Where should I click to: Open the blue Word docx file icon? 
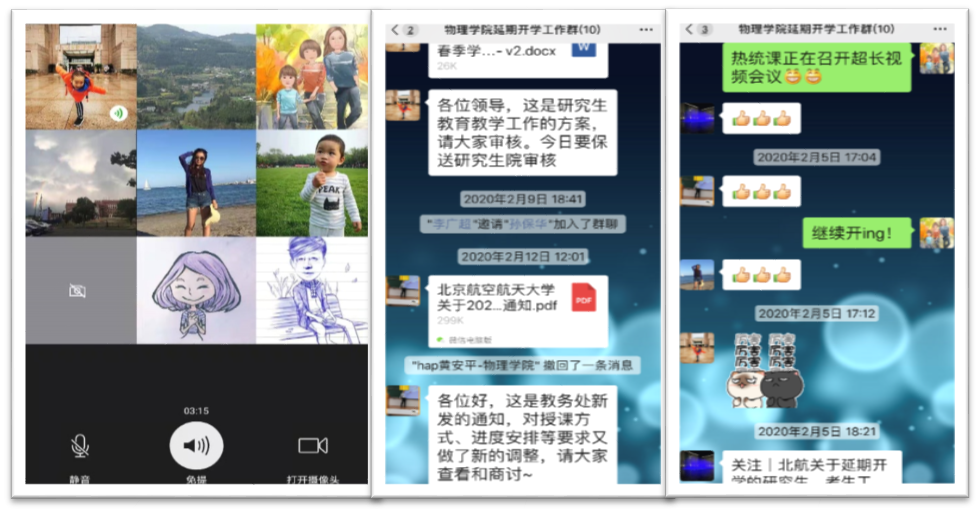click(582, 50)
